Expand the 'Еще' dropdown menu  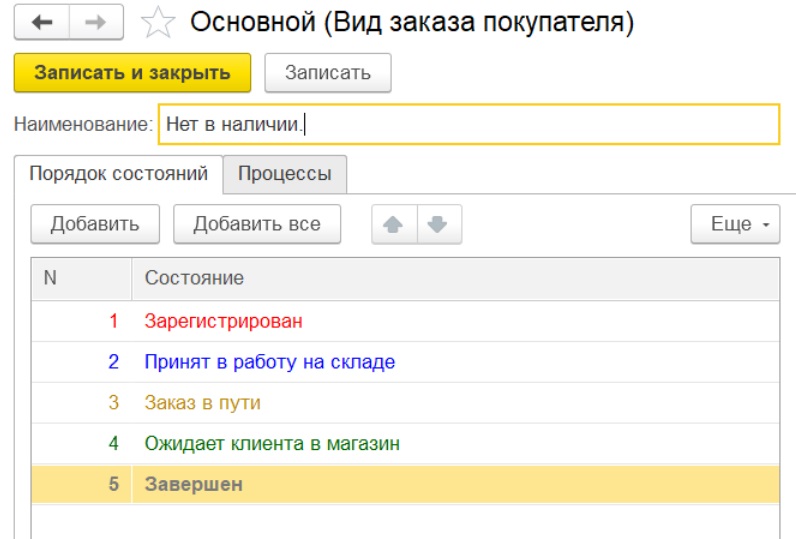click(735, 224)
